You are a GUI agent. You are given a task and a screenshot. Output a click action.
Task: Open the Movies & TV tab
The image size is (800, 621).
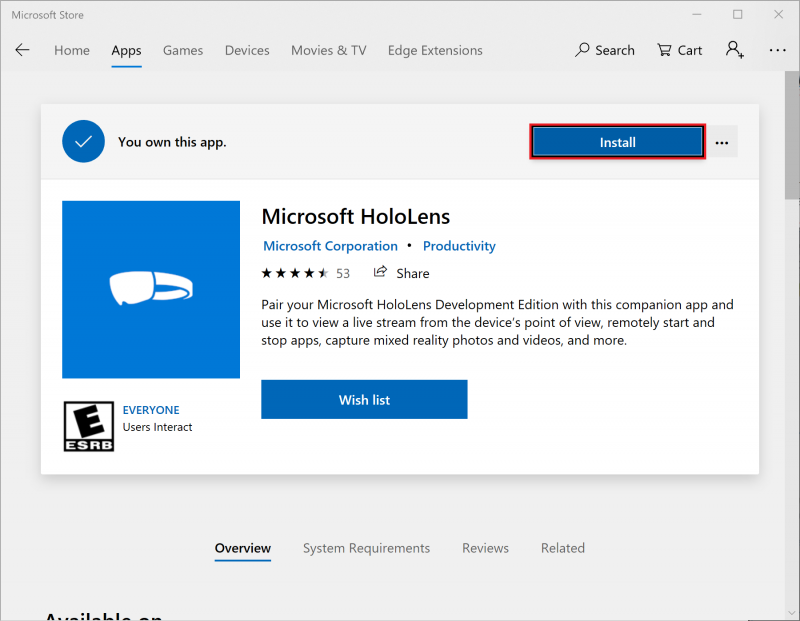click(329, 50)
